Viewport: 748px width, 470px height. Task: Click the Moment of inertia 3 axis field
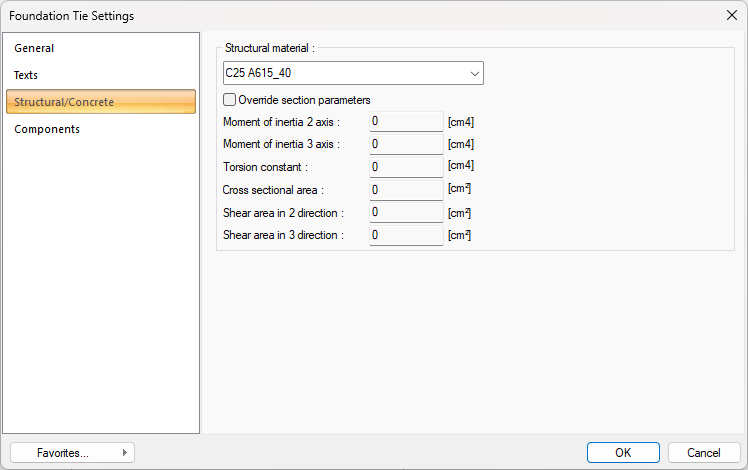(405, 144)
